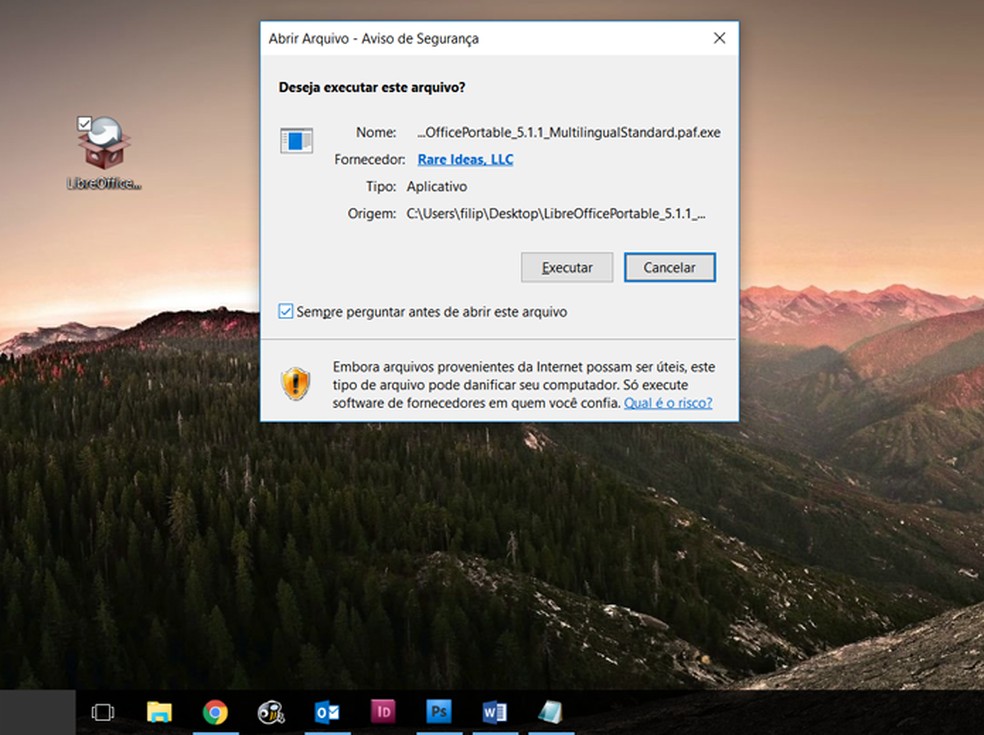Toggle the LibreOffice desktop icon selection checkbox
The width and height of the screenshot is (984, 735).
(84, 123)
